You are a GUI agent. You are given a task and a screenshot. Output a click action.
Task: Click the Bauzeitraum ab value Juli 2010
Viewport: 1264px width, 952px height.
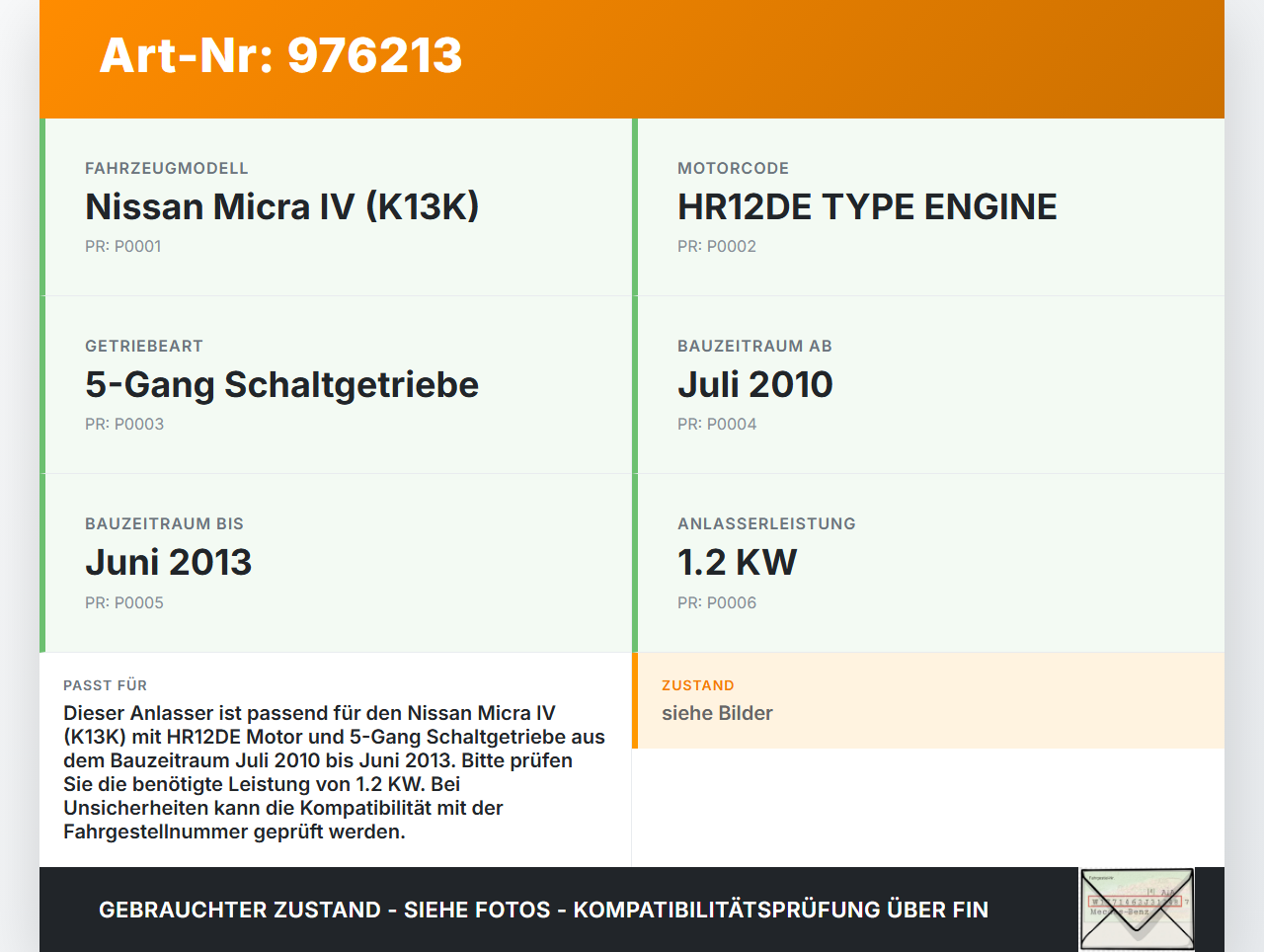tap(754, 383)
